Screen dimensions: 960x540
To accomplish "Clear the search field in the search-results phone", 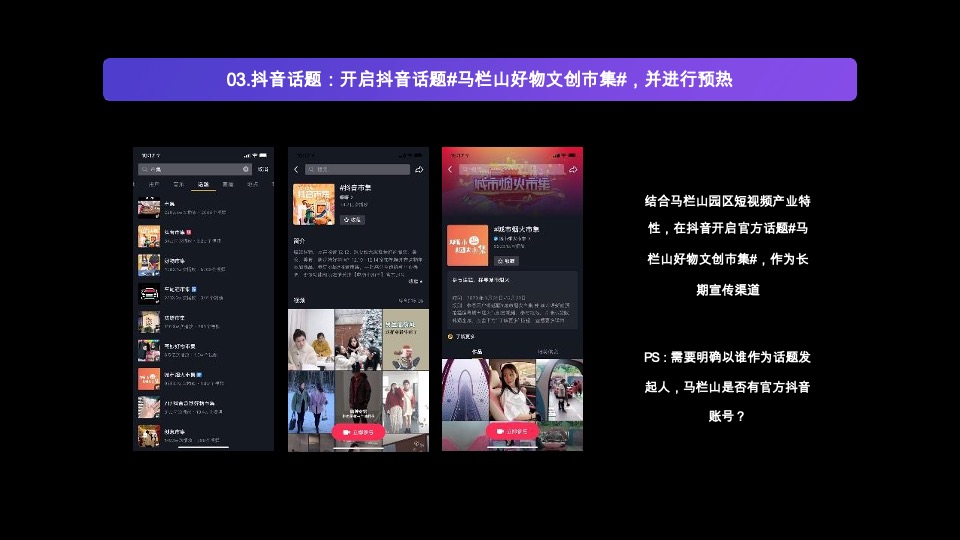I will (x=246, y=169).
